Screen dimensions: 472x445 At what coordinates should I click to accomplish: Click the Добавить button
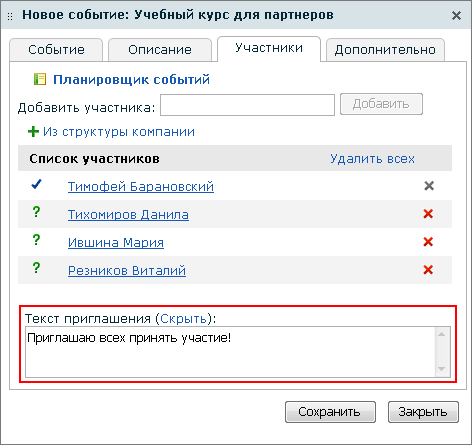[381, 104]
